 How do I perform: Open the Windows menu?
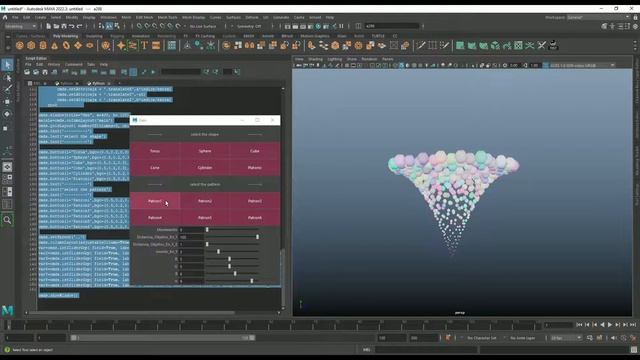(108, 18)
